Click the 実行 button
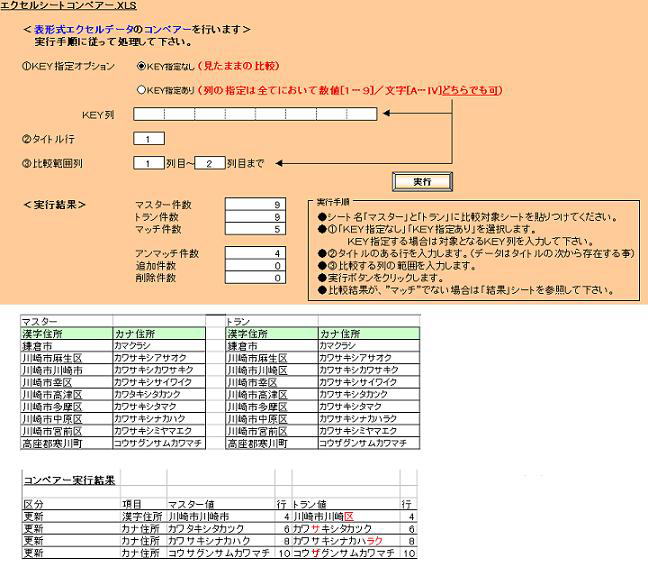The image size is (648, 567). [421, 182]
